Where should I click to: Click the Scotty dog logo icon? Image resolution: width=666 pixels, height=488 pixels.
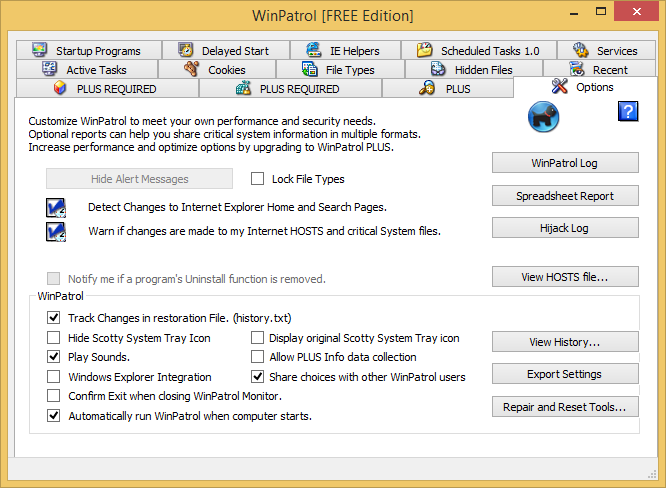click(544, 117)
